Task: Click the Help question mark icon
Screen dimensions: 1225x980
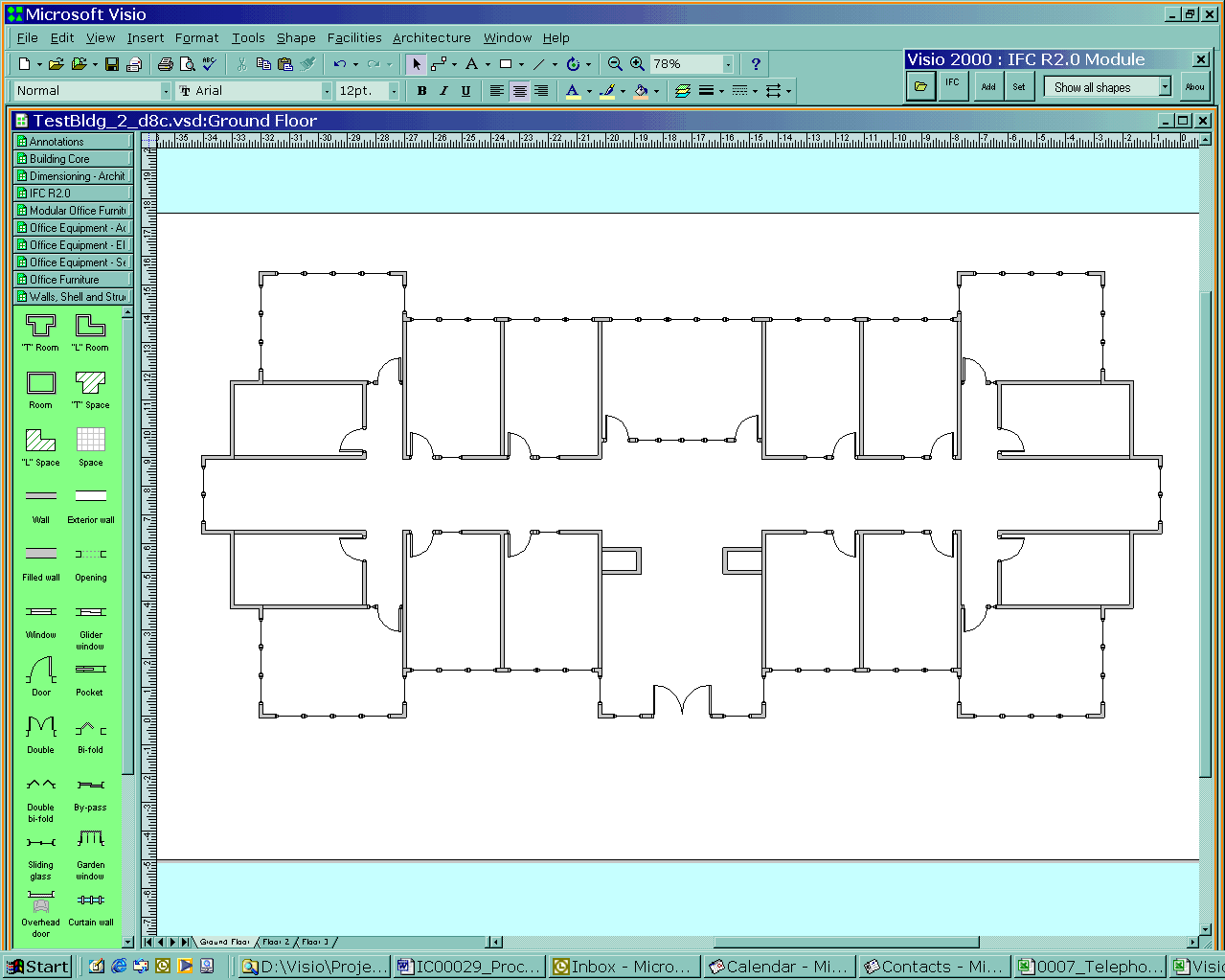Action: pos(756,64)
